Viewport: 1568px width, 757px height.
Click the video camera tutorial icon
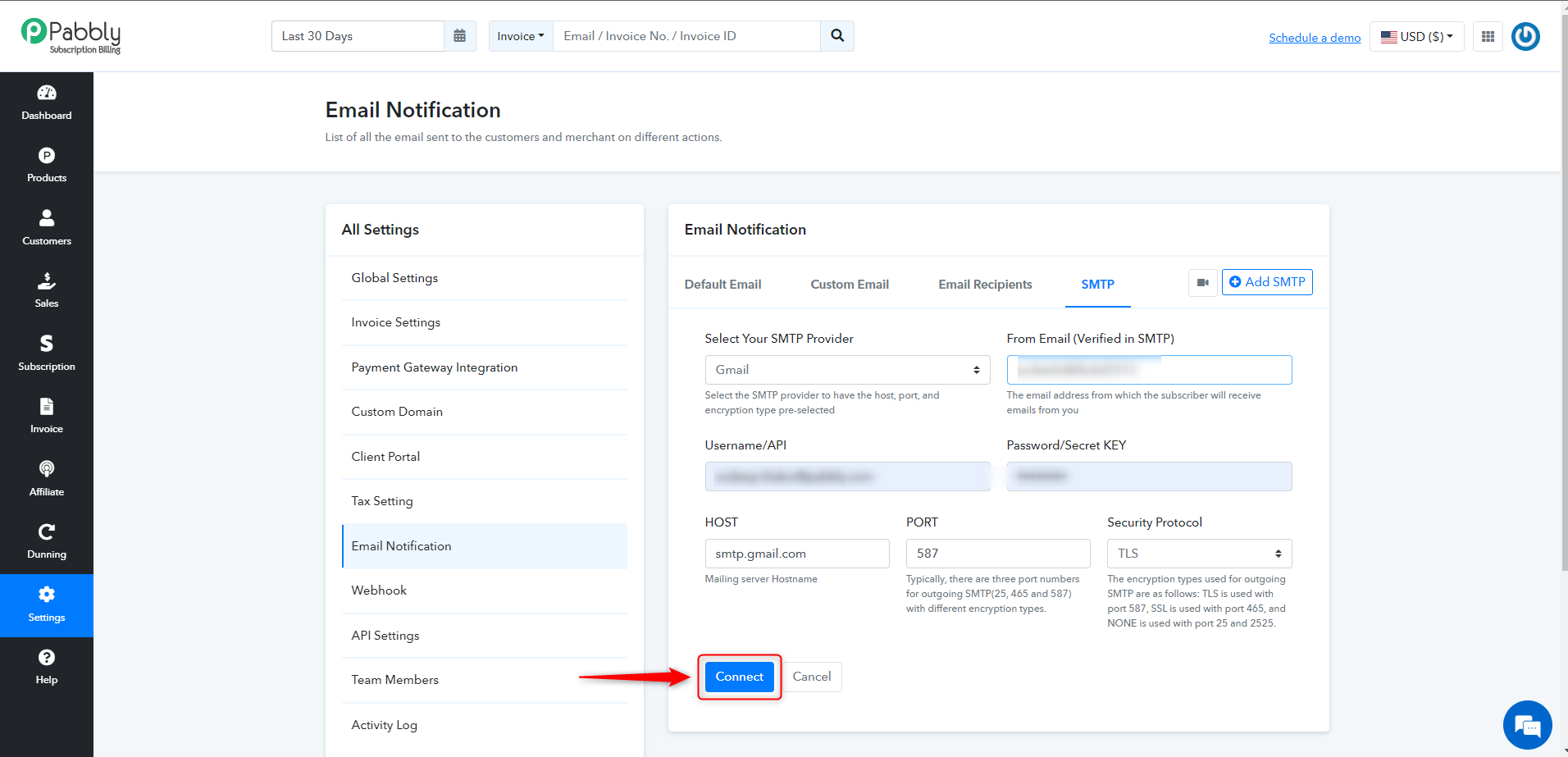[1203, 283]
